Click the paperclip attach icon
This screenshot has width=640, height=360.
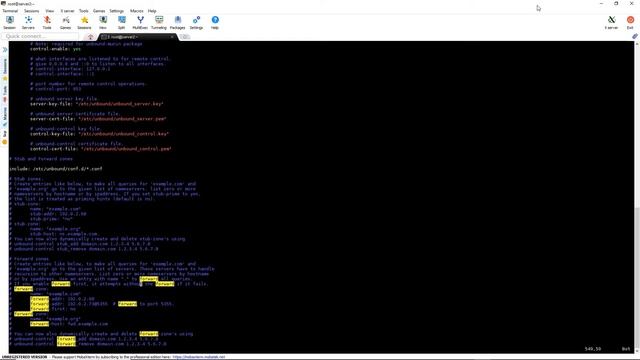[x=635, y=36]
